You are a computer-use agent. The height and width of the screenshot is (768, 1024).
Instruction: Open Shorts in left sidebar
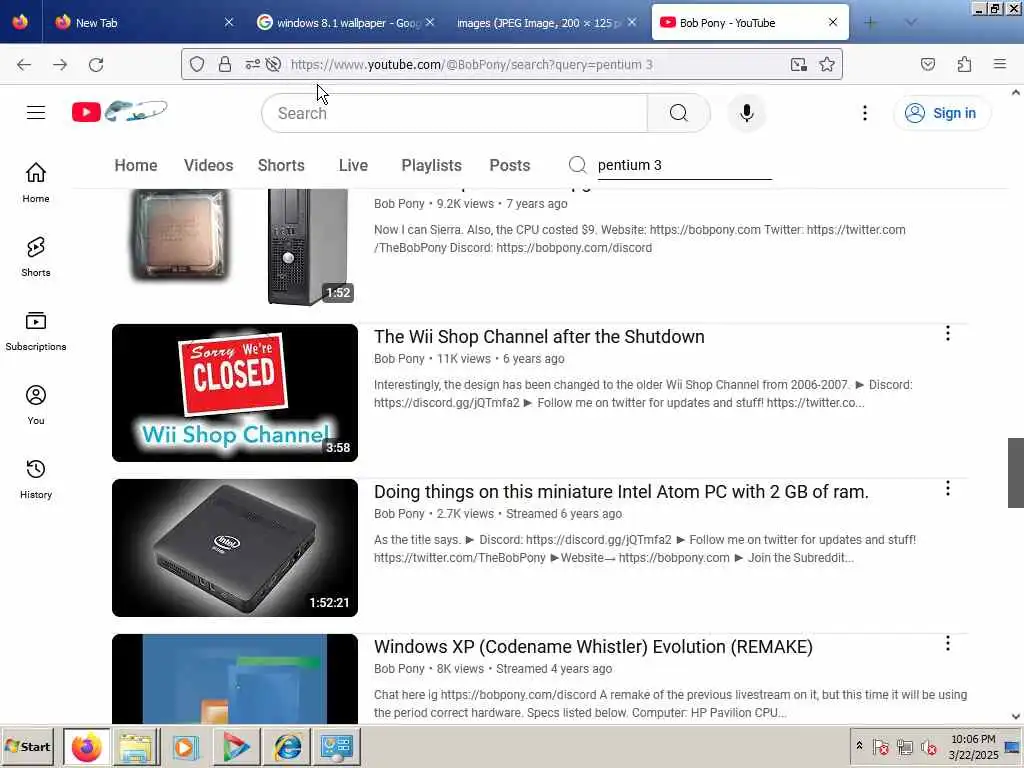point(36,257)
